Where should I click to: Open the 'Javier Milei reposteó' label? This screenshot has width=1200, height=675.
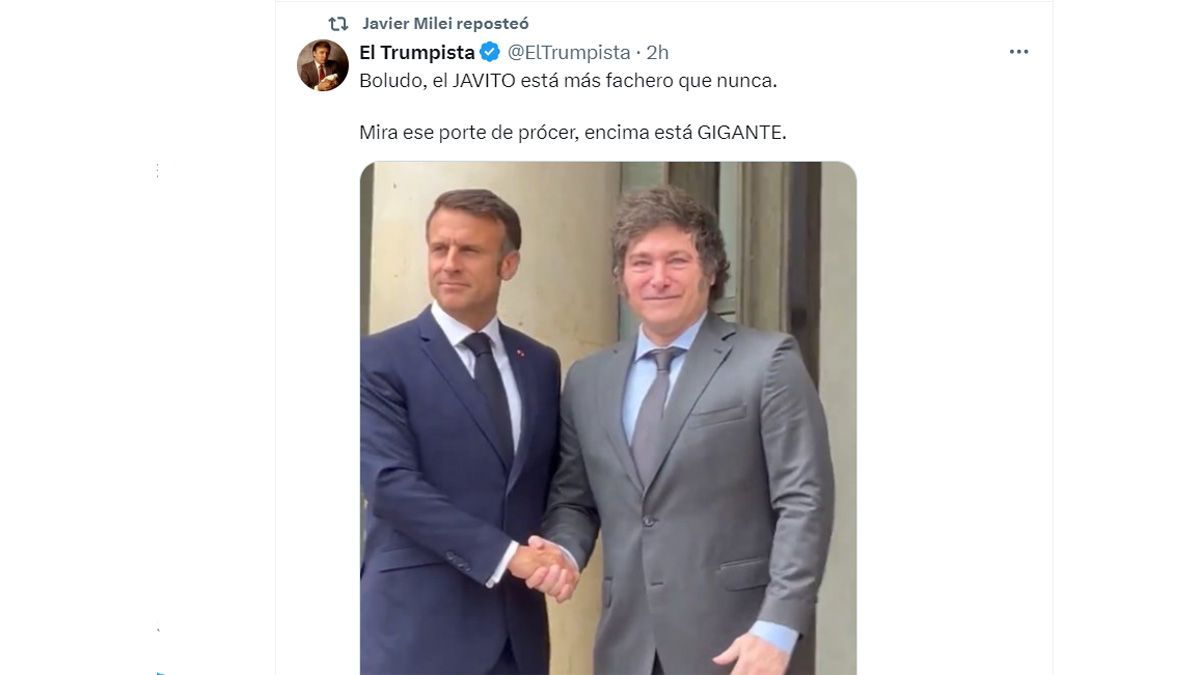(445, 23)
